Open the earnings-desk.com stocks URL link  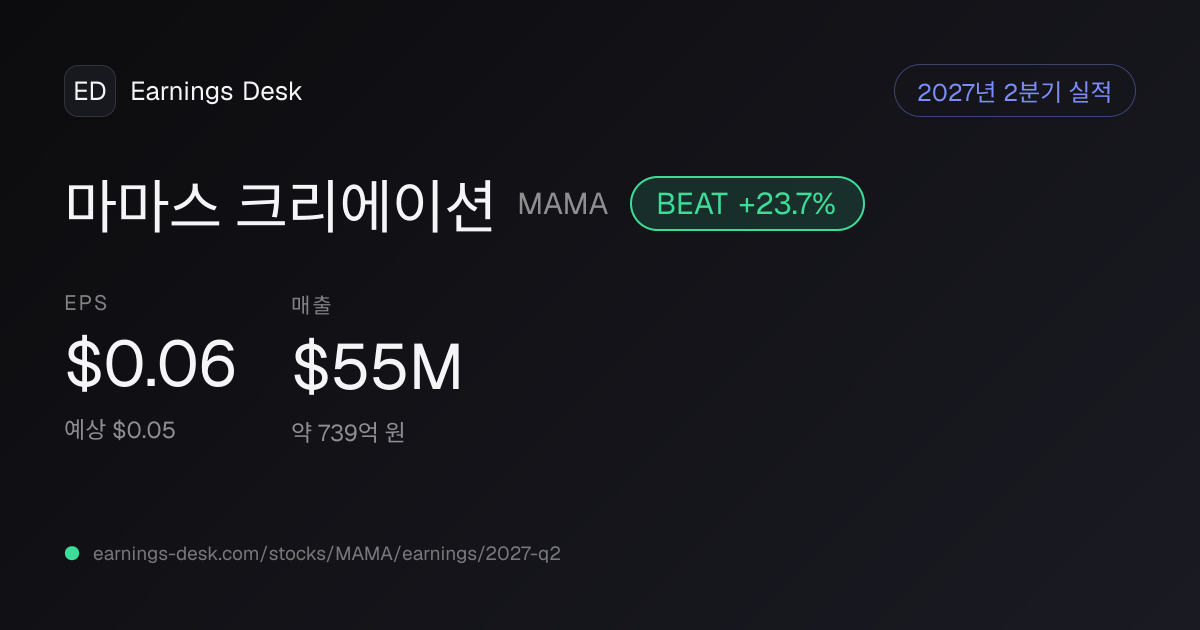coord(327,553)
